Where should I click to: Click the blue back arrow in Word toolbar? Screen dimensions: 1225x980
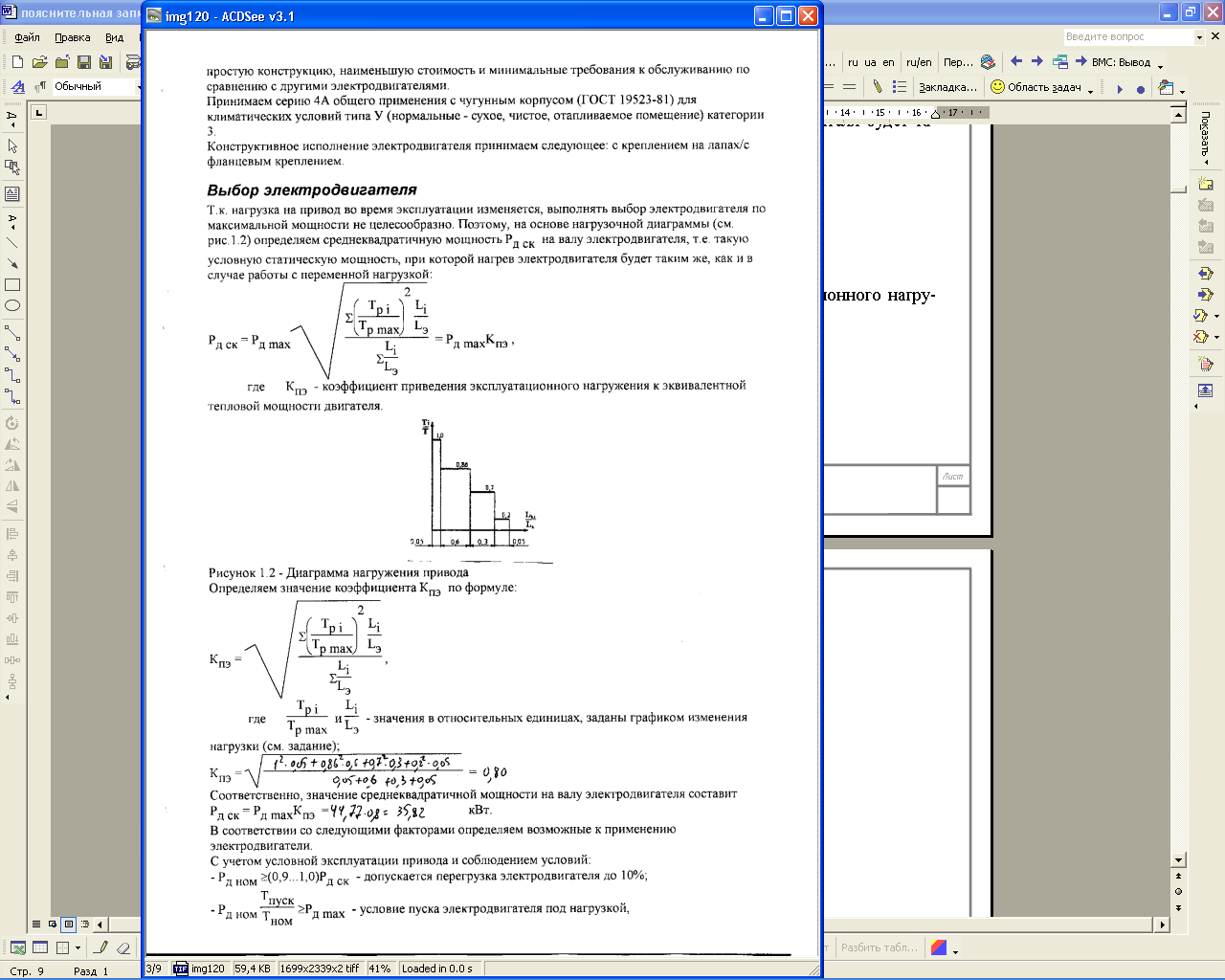click(x=1016, y=61)
